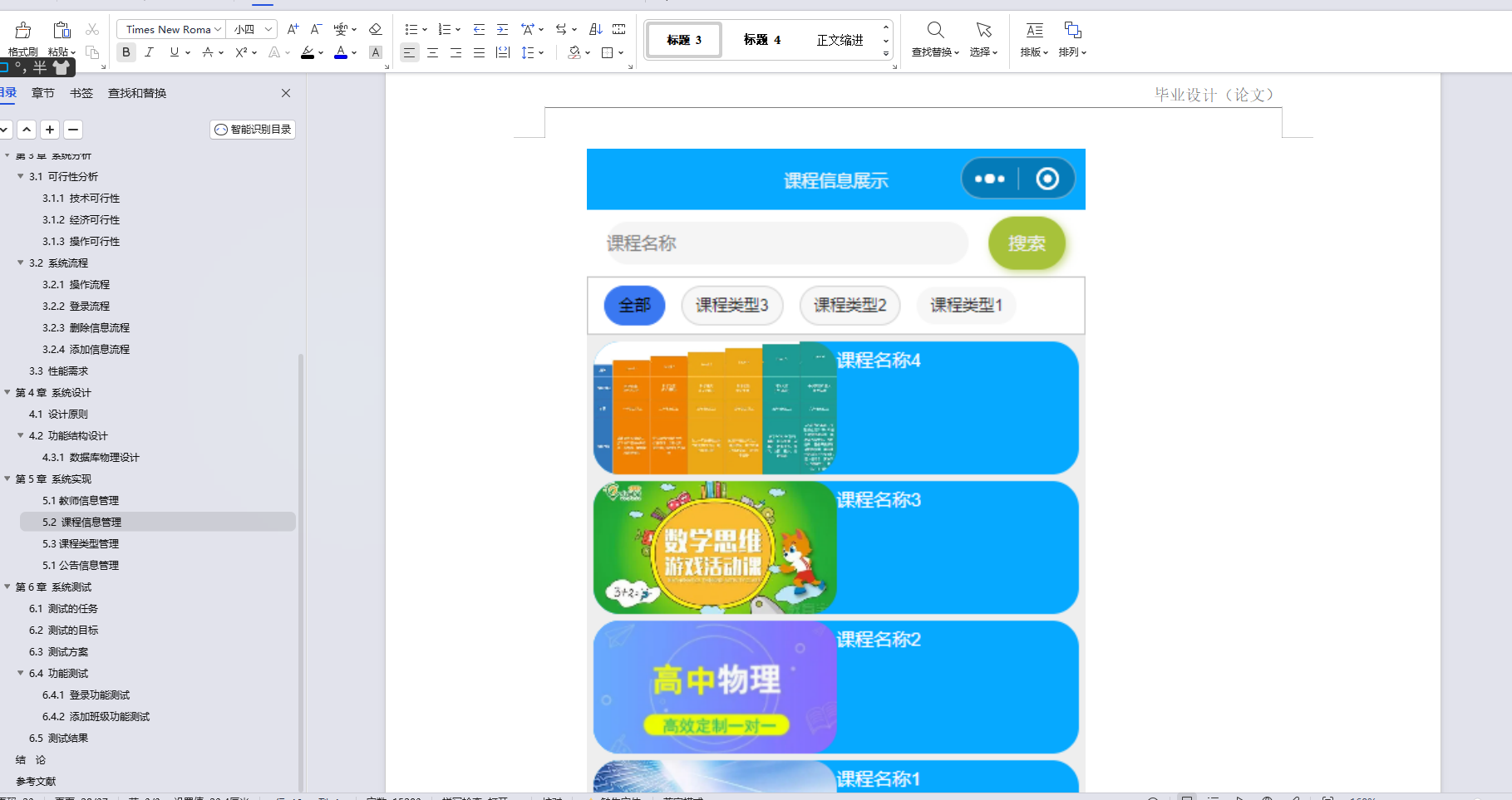1512x800 pixels.
Task: Click the cut (scissors) icon
Action: click(91, 28)
